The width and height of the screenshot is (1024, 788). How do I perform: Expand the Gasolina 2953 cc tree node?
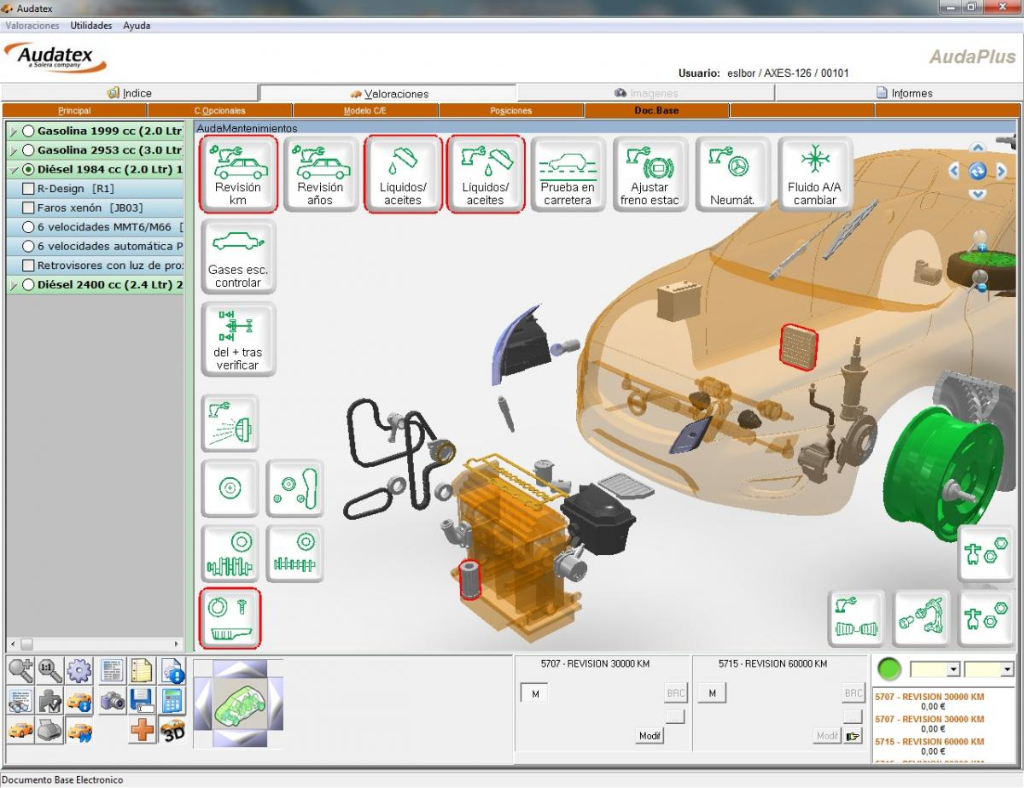(14, 151)
